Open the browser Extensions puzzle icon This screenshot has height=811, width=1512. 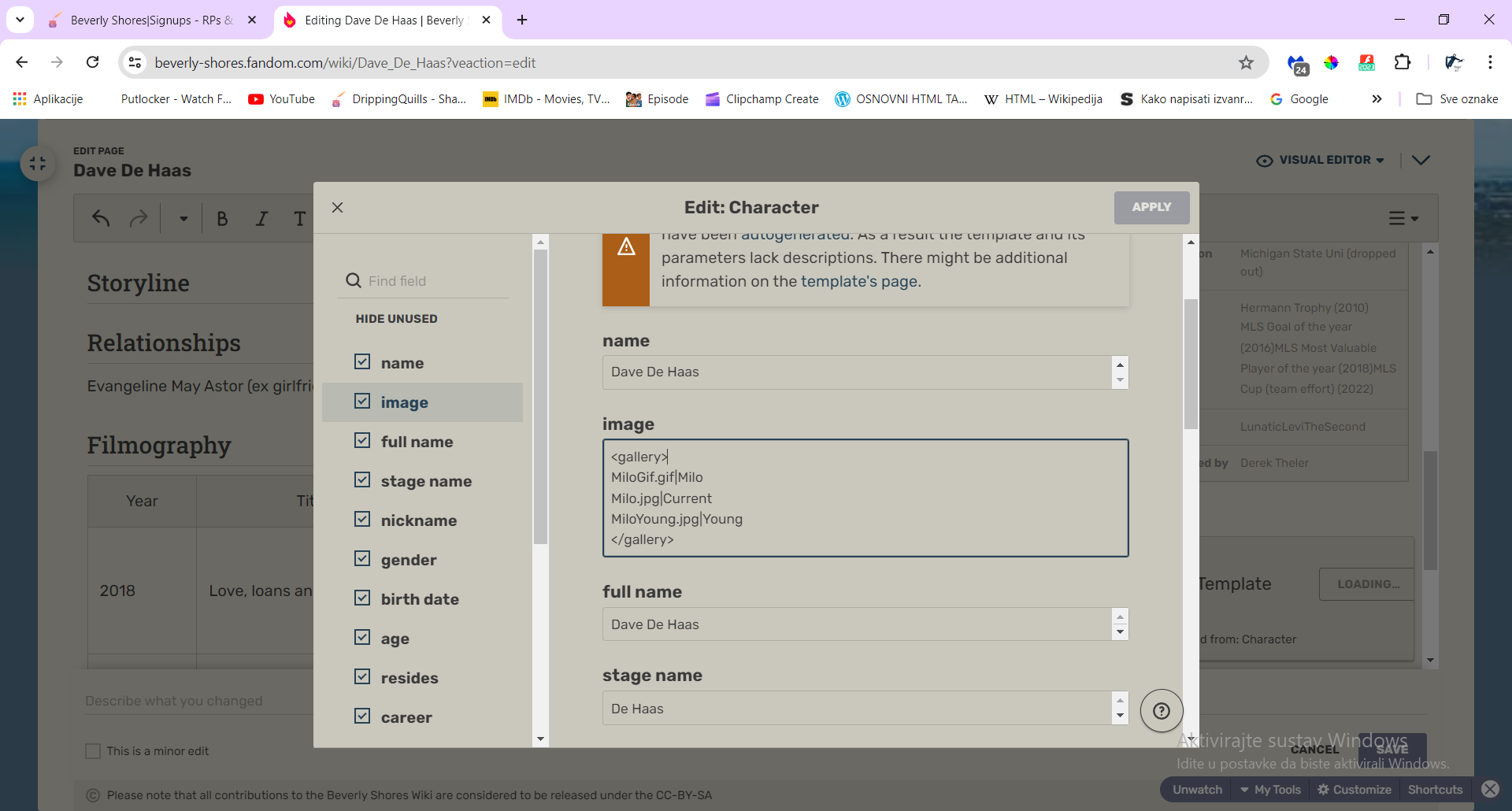tap(1402, 63)
